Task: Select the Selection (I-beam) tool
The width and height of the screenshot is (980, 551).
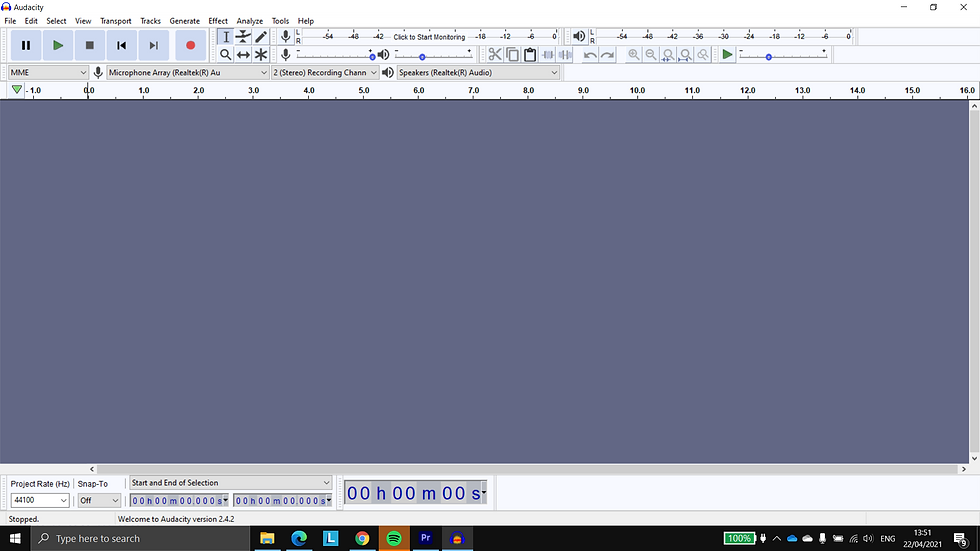Action: pos(226,37)
